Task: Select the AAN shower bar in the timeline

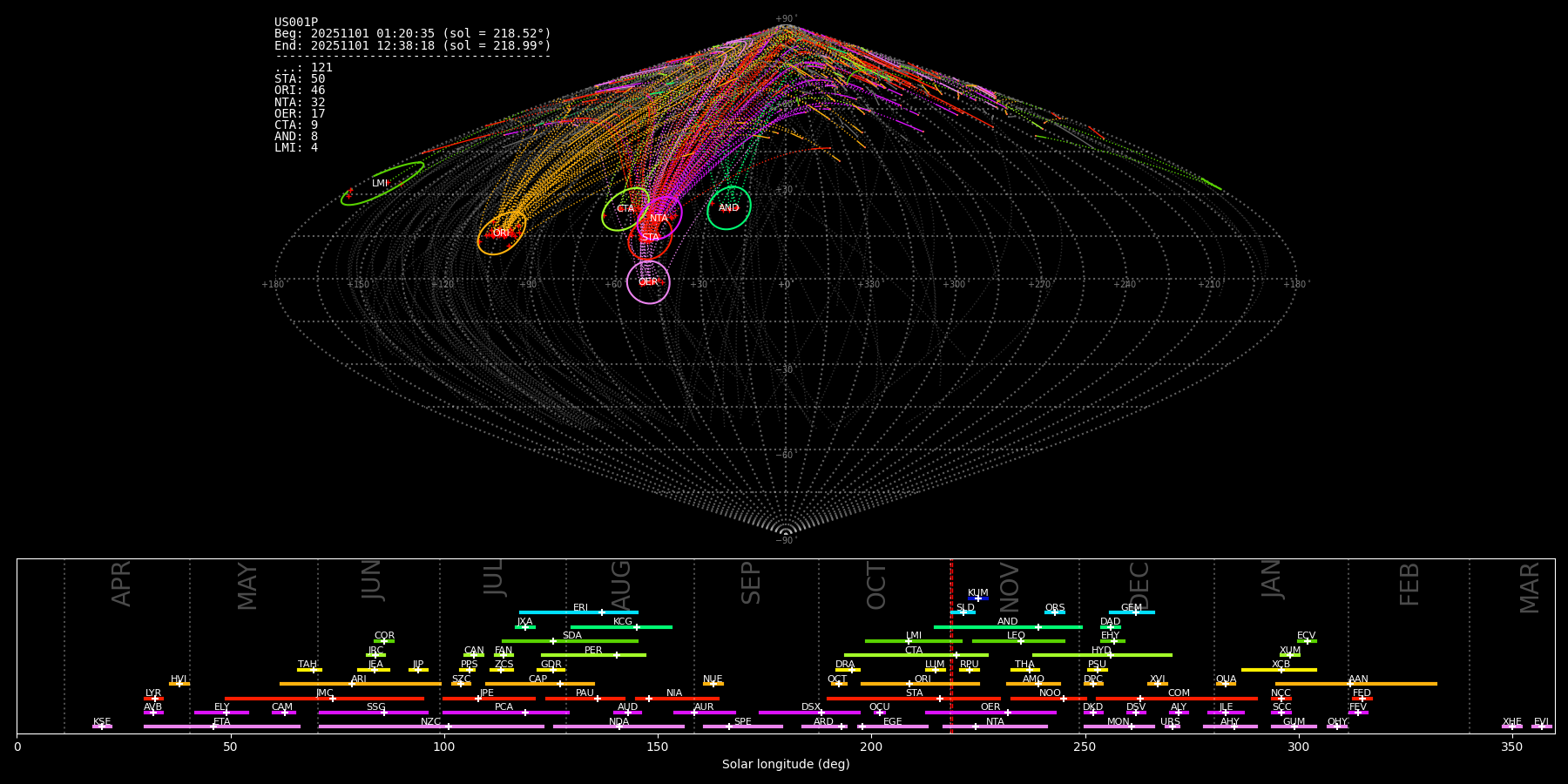Action: click(1356, 684)
